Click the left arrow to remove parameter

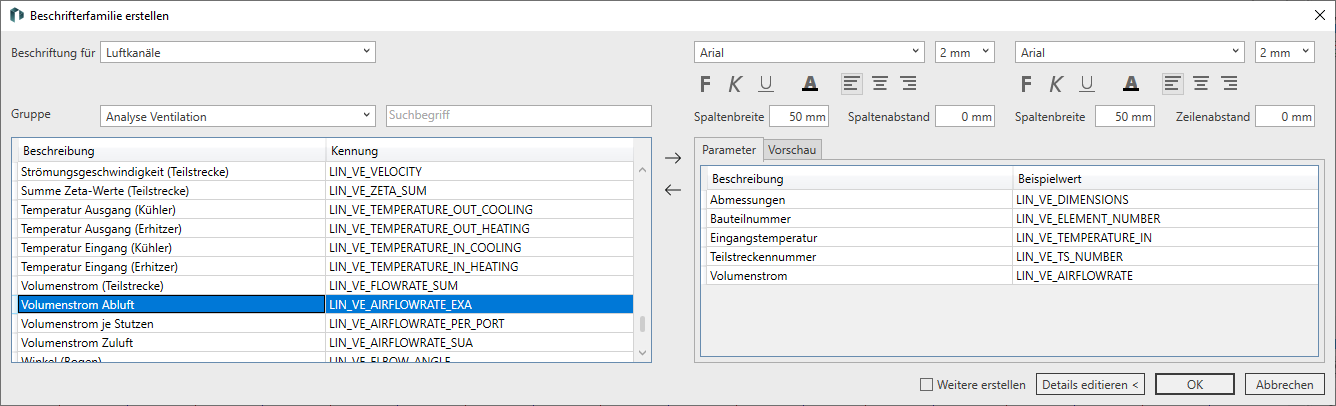coord(673,190)
